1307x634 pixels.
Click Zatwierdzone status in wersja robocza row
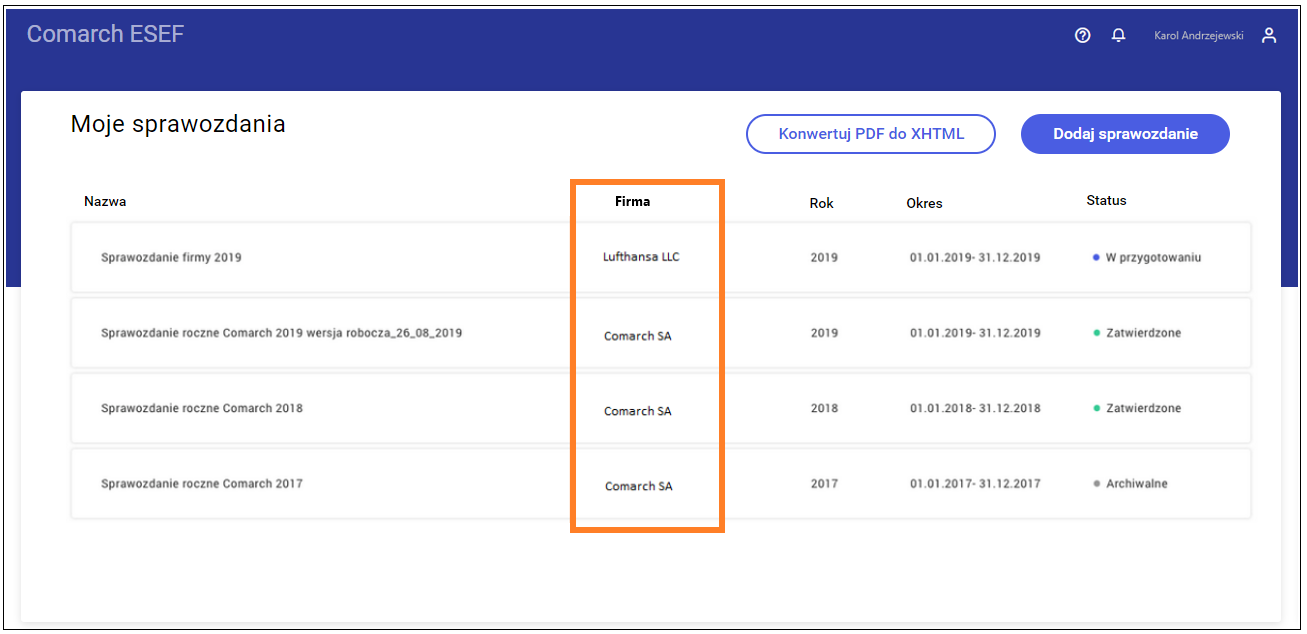(x=1138, y=333)
